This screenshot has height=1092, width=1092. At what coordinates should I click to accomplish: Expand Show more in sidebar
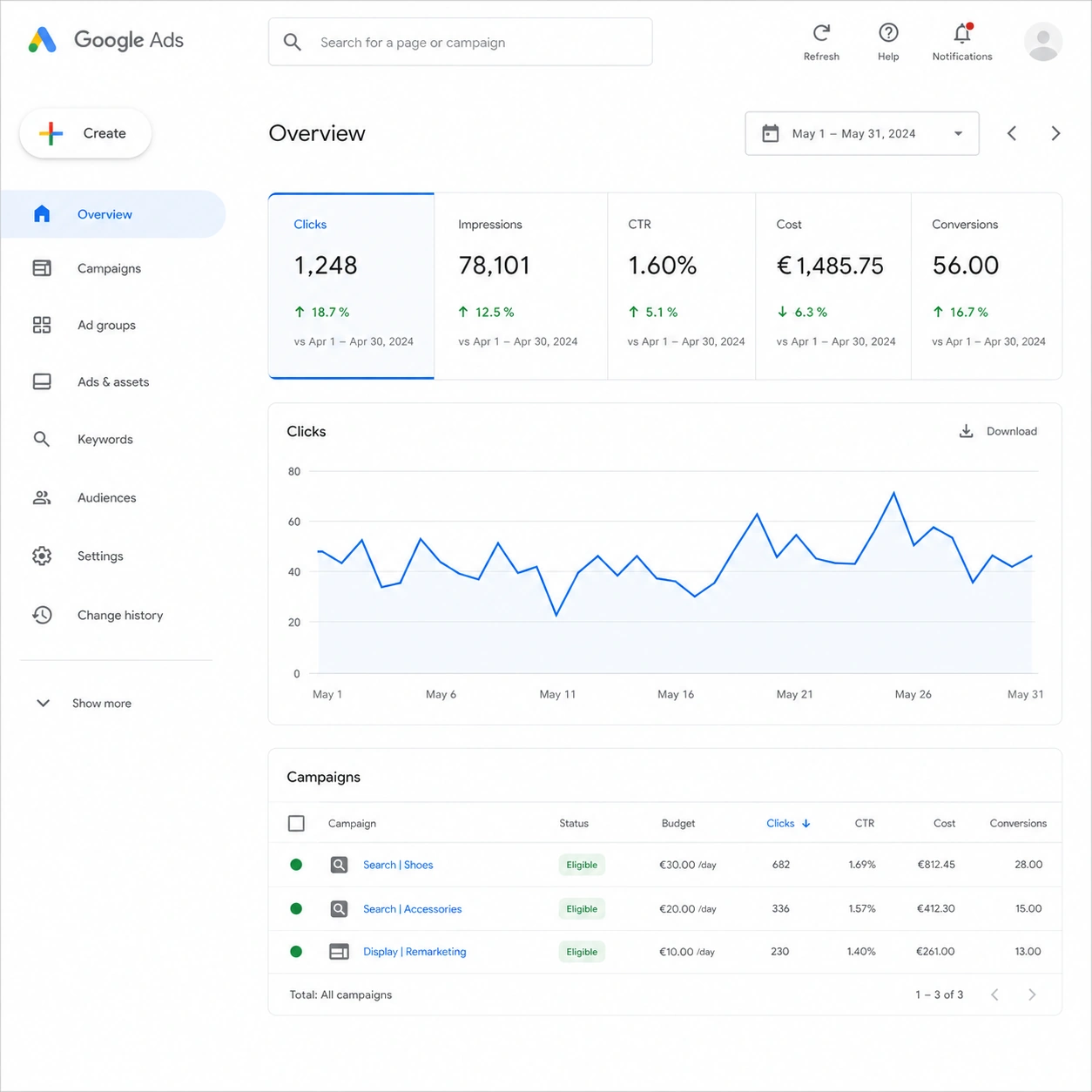coord(84,703)
